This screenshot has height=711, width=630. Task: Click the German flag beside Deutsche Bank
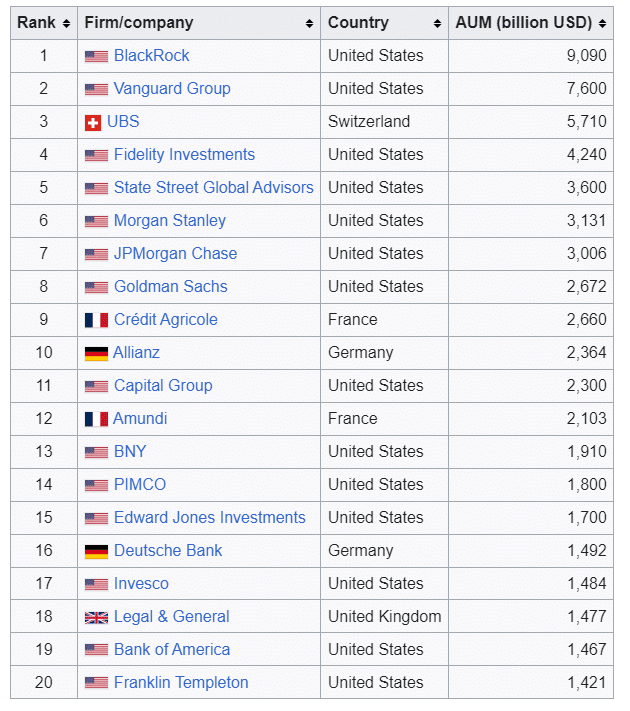click(x=96, y=552)
